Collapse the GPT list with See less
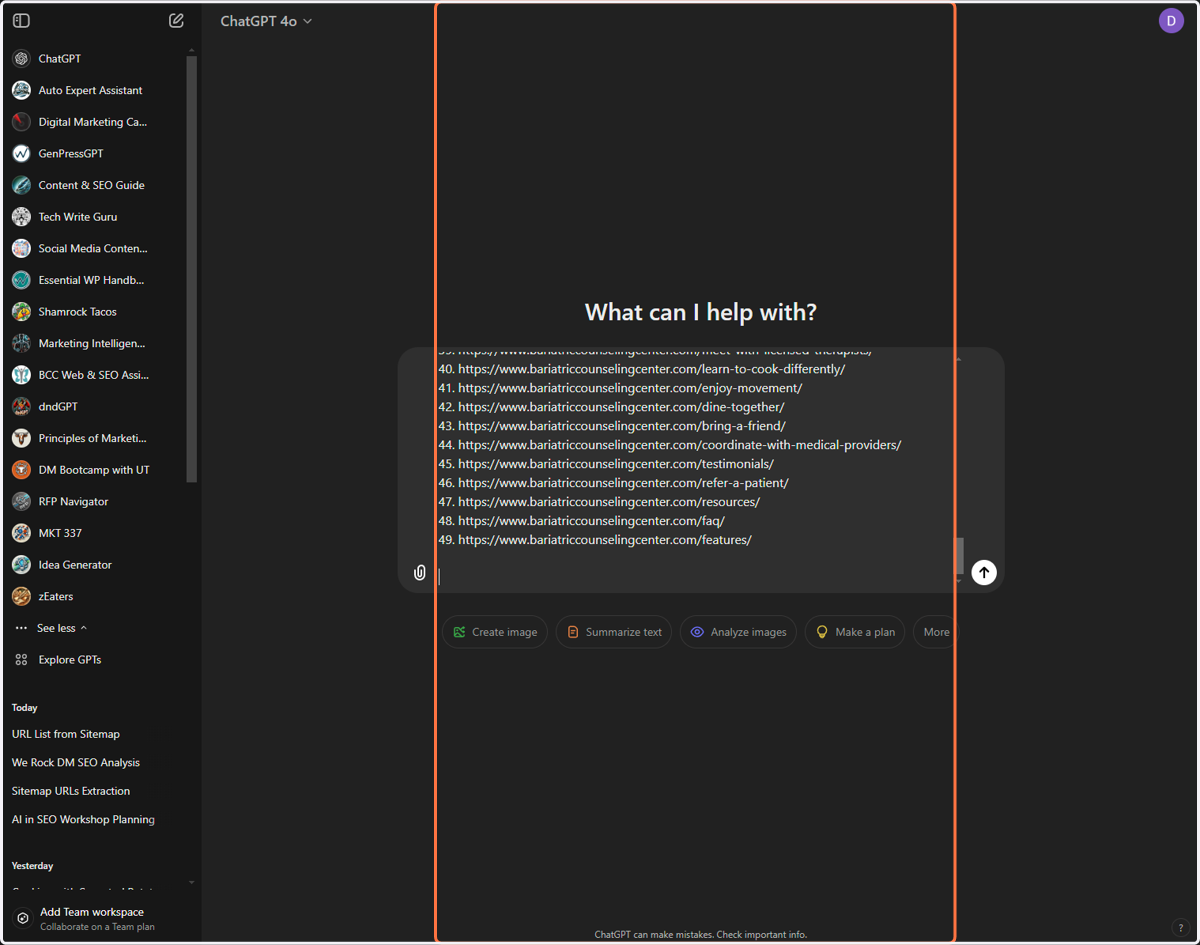1200x945 pixels. coord(62,628)
